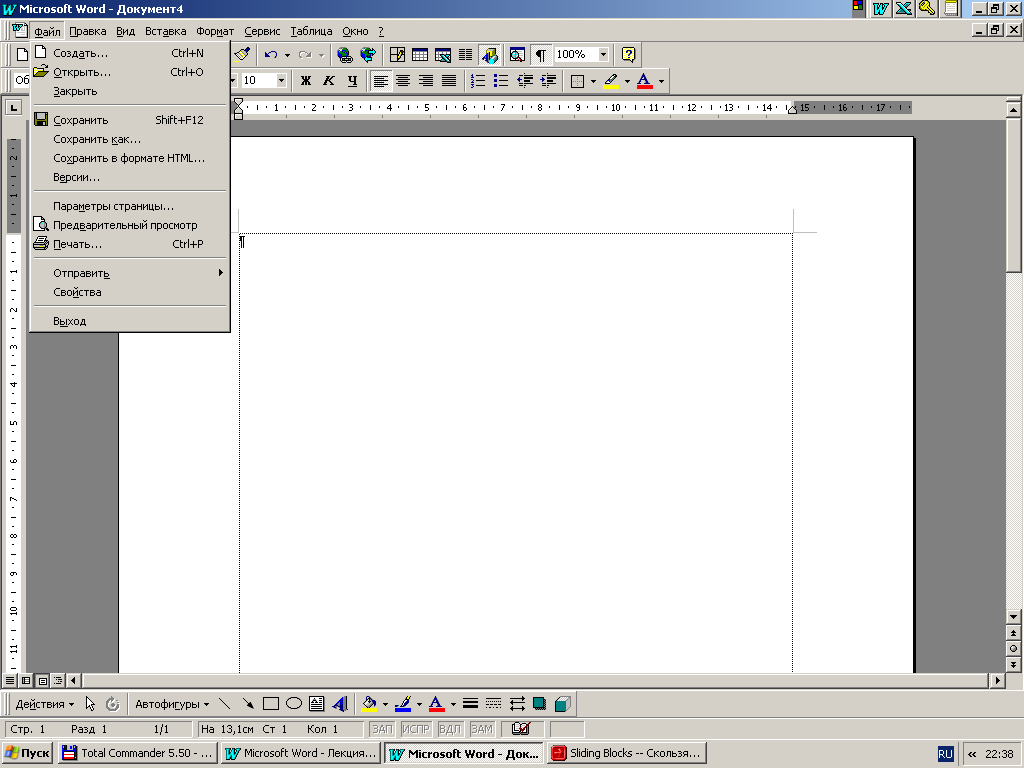Click the yellow highlight color marker
Viewport: 1024px width, 768px height.
pos(611,81)
